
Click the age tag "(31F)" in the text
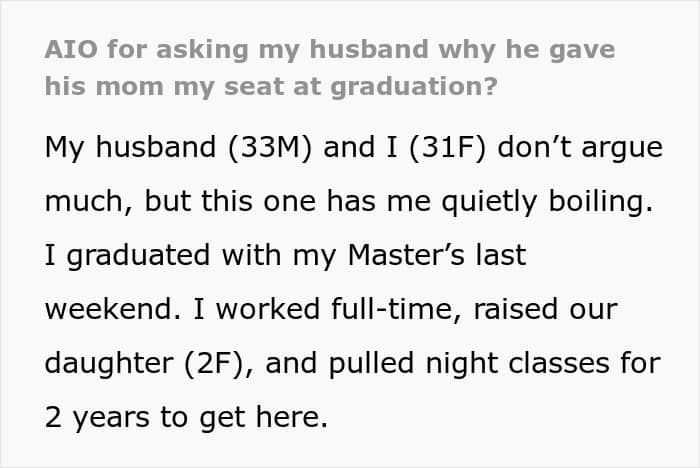(x=447, y=147)
